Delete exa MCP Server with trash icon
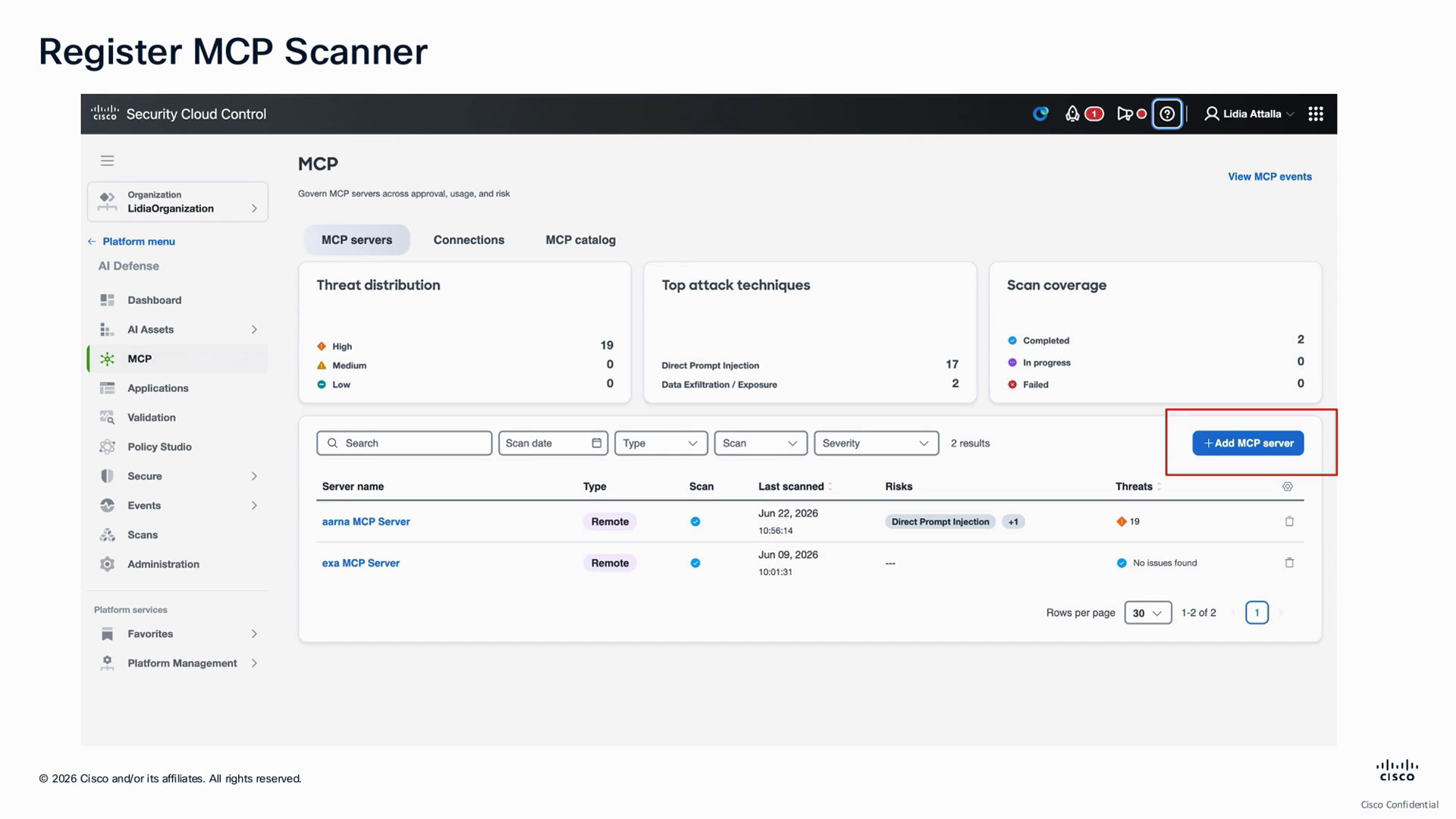1456x819 pixels. click(1289, 563)
